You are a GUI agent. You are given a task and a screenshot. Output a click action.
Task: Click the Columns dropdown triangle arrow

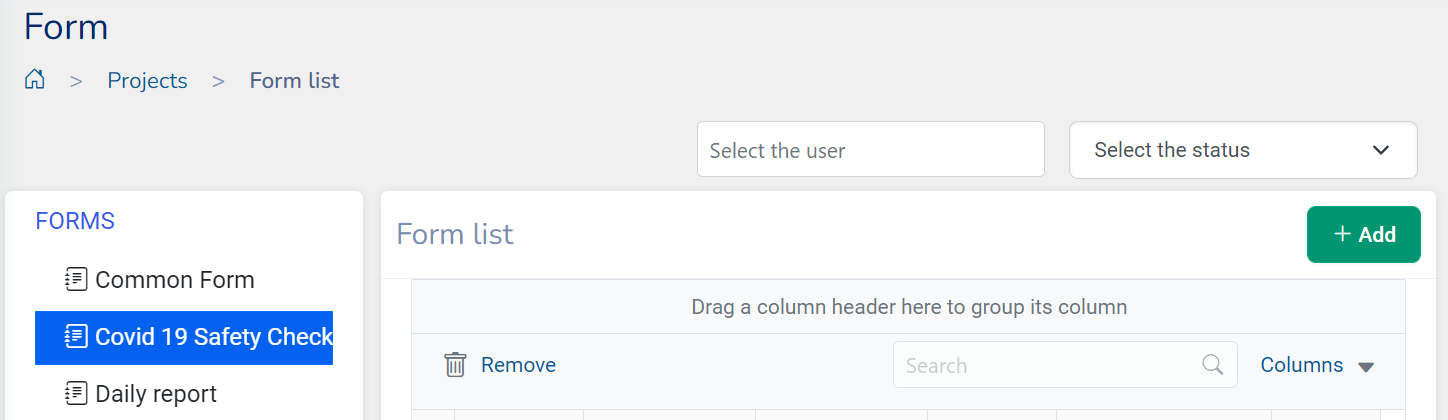(1366, 367)
